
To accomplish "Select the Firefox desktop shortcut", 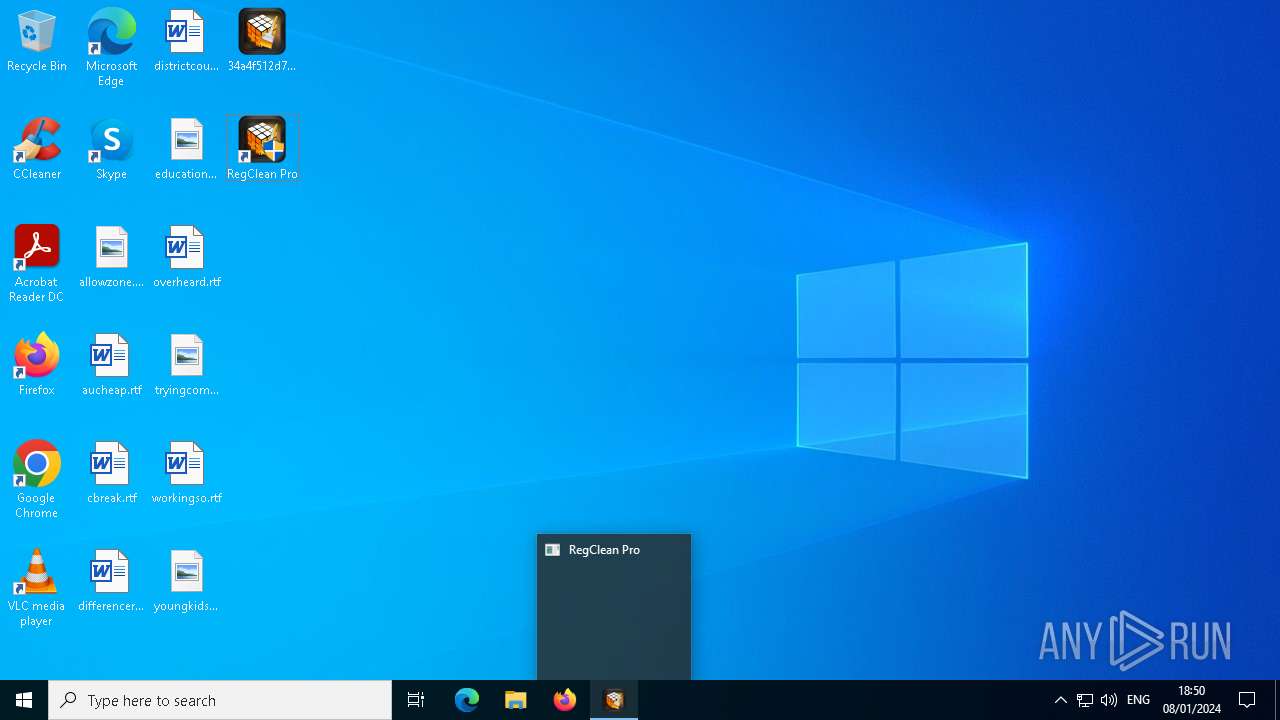I will coord(37,366).
